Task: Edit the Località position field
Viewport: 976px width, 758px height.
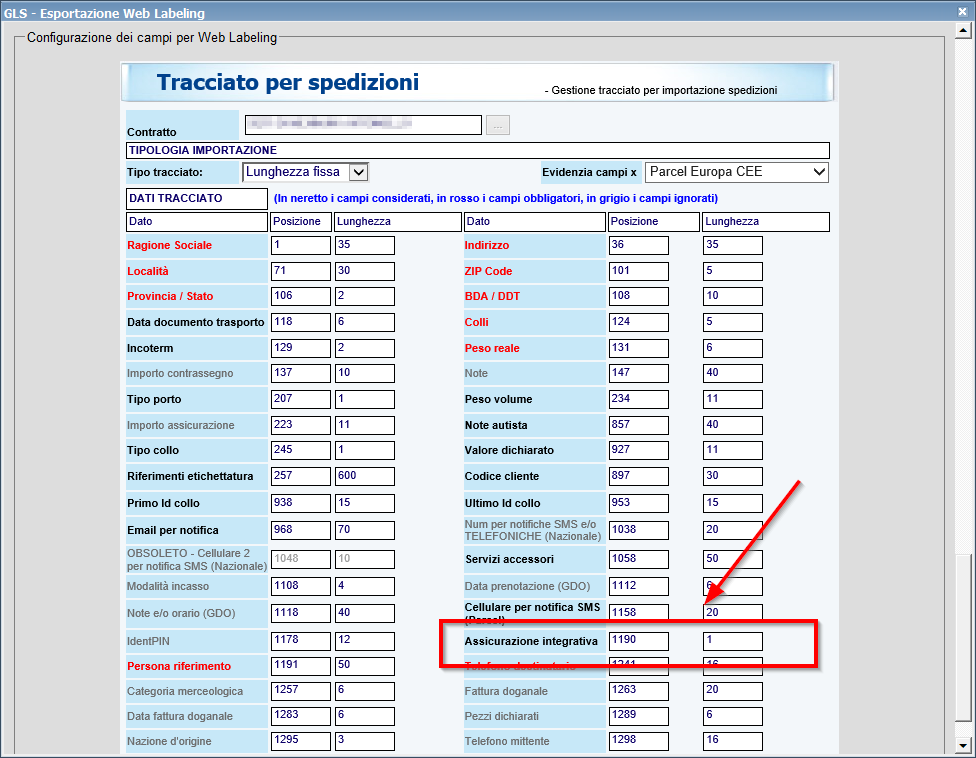Action: (301, 271)
